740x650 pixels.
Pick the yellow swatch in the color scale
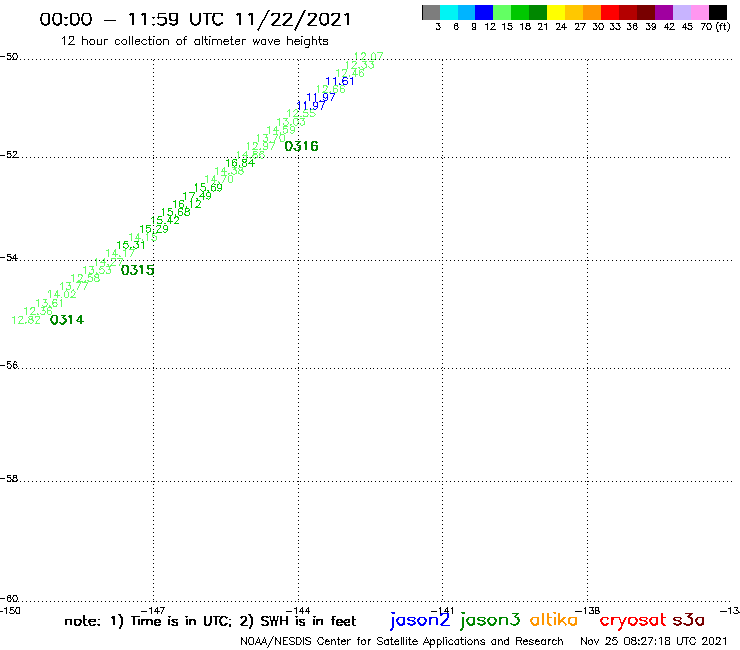[x=556, y=12]
